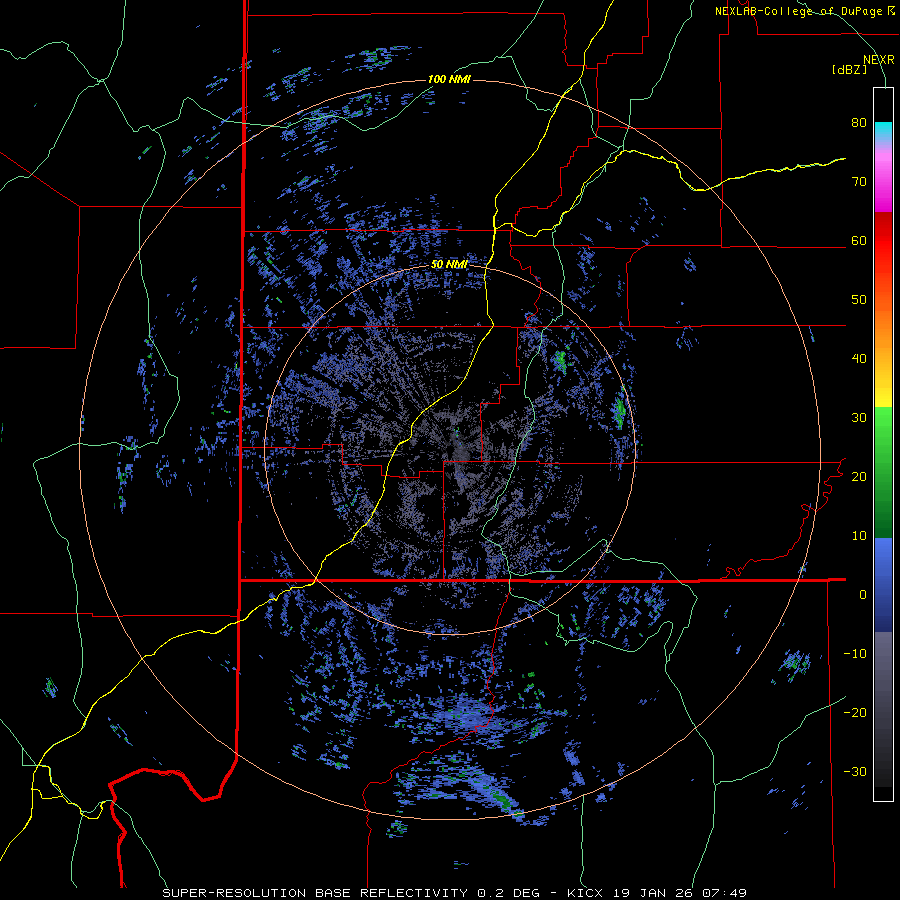The height and width of the screenshot is (900, 900).
Task: Click the 50 dBZ scale value
Action: point(859,300)
